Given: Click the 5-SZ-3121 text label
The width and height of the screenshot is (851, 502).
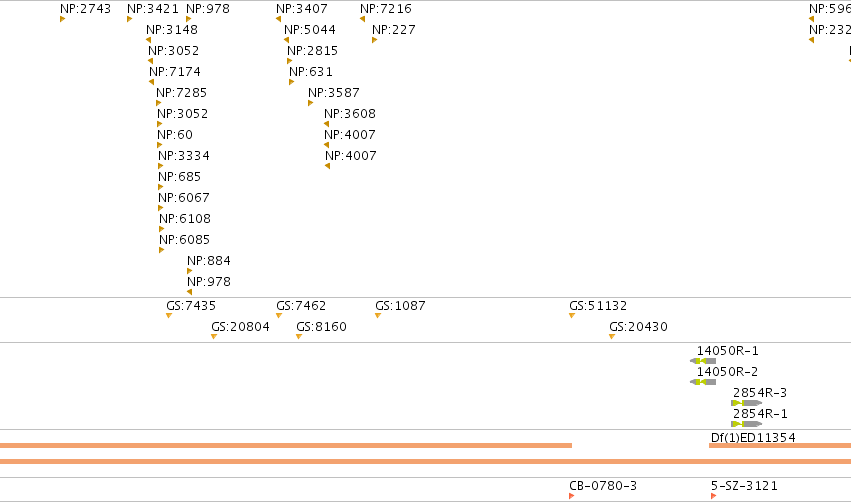Looking at the screenshot, I should [744, 486].
